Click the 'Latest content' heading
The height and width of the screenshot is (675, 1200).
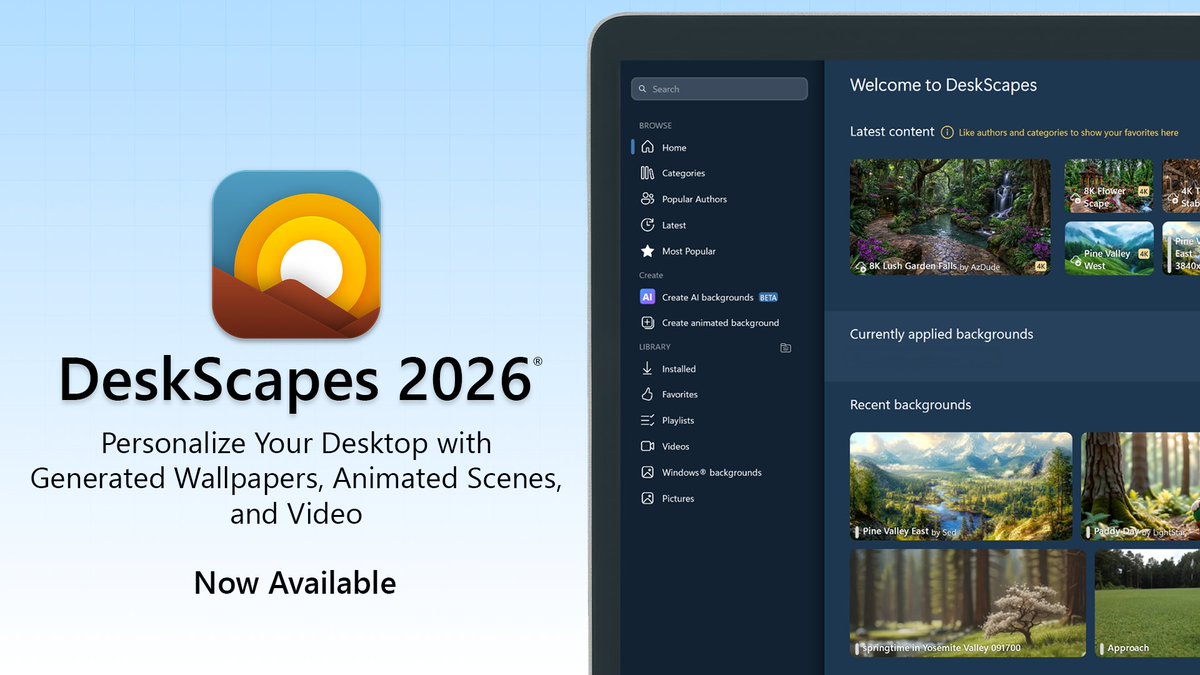(892, 131)
